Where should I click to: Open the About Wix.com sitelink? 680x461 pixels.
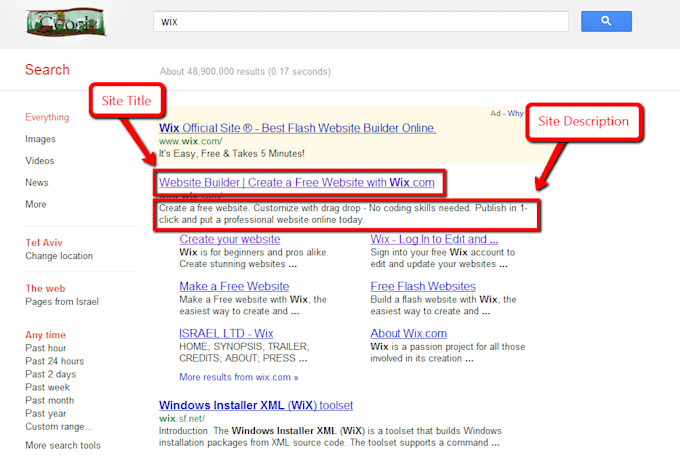pyautogui.click(x=409, y=333)
